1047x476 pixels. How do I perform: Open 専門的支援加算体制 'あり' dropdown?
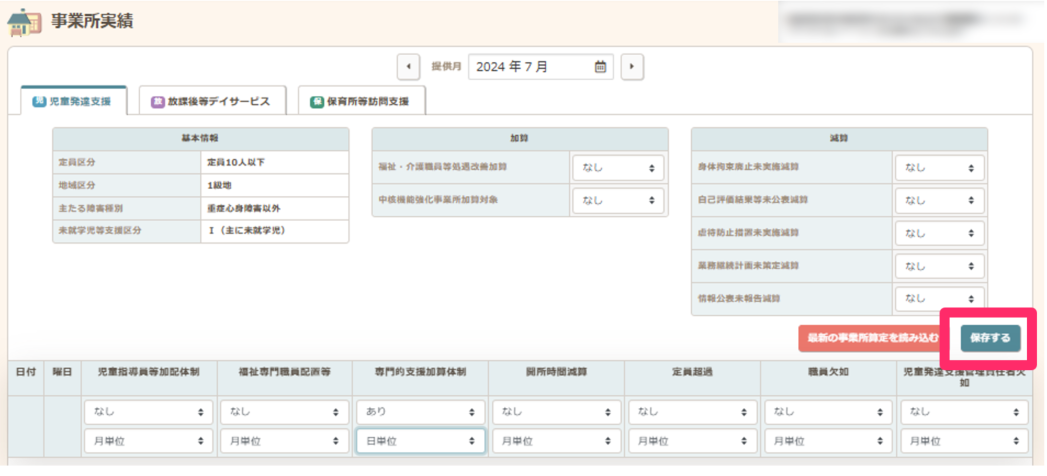pos(420,411)
